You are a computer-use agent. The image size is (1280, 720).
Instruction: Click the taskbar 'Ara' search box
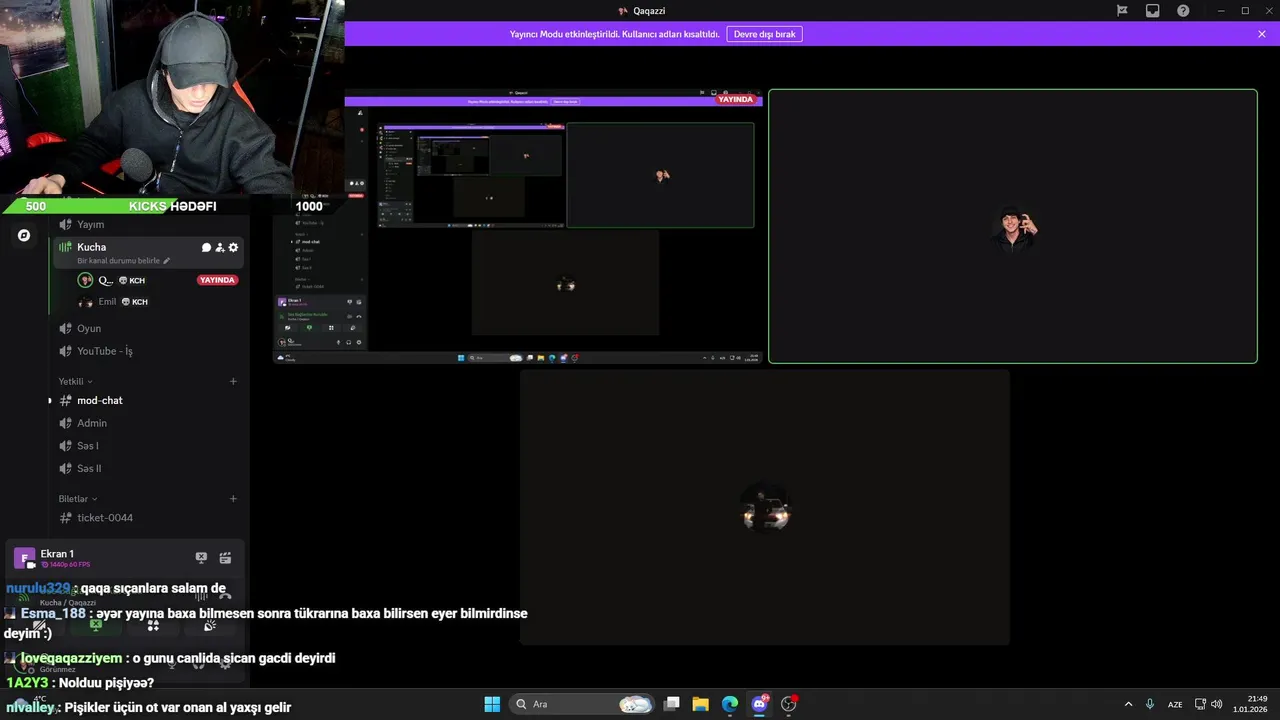582,704
